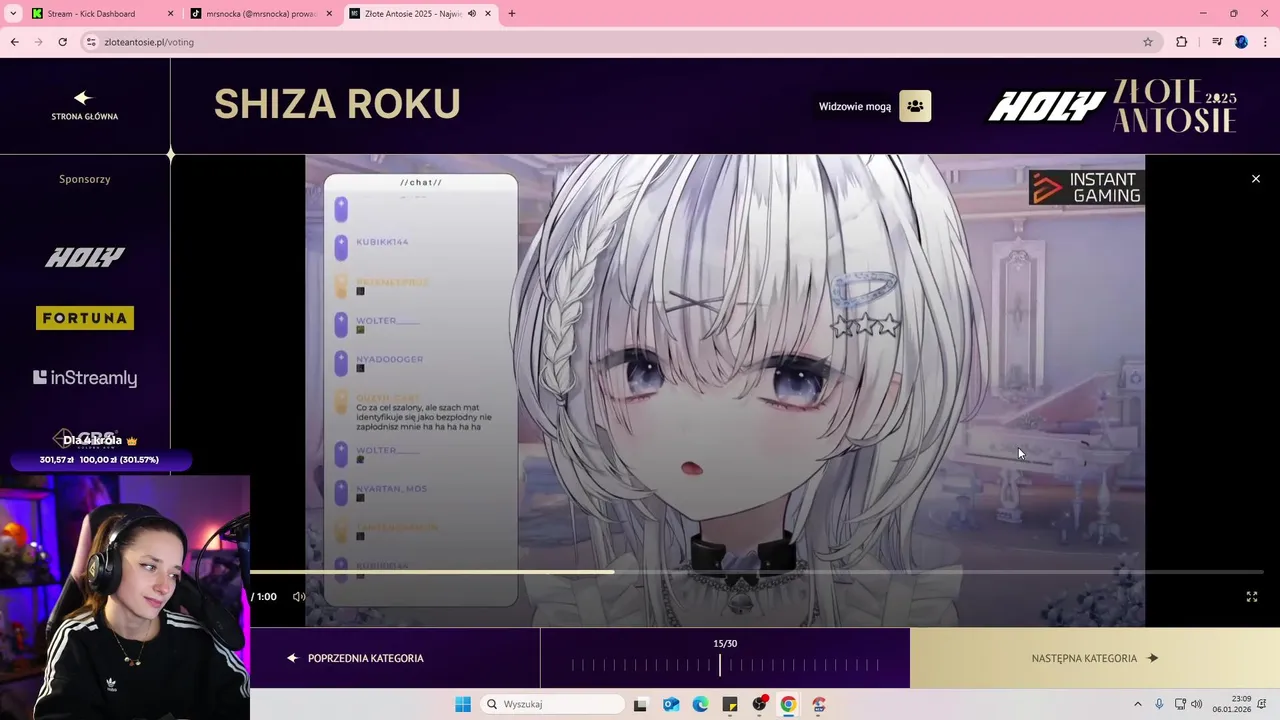Open OBS Studio from taskbar
Screen dimensions: 1280x720
tap(759, 704)
